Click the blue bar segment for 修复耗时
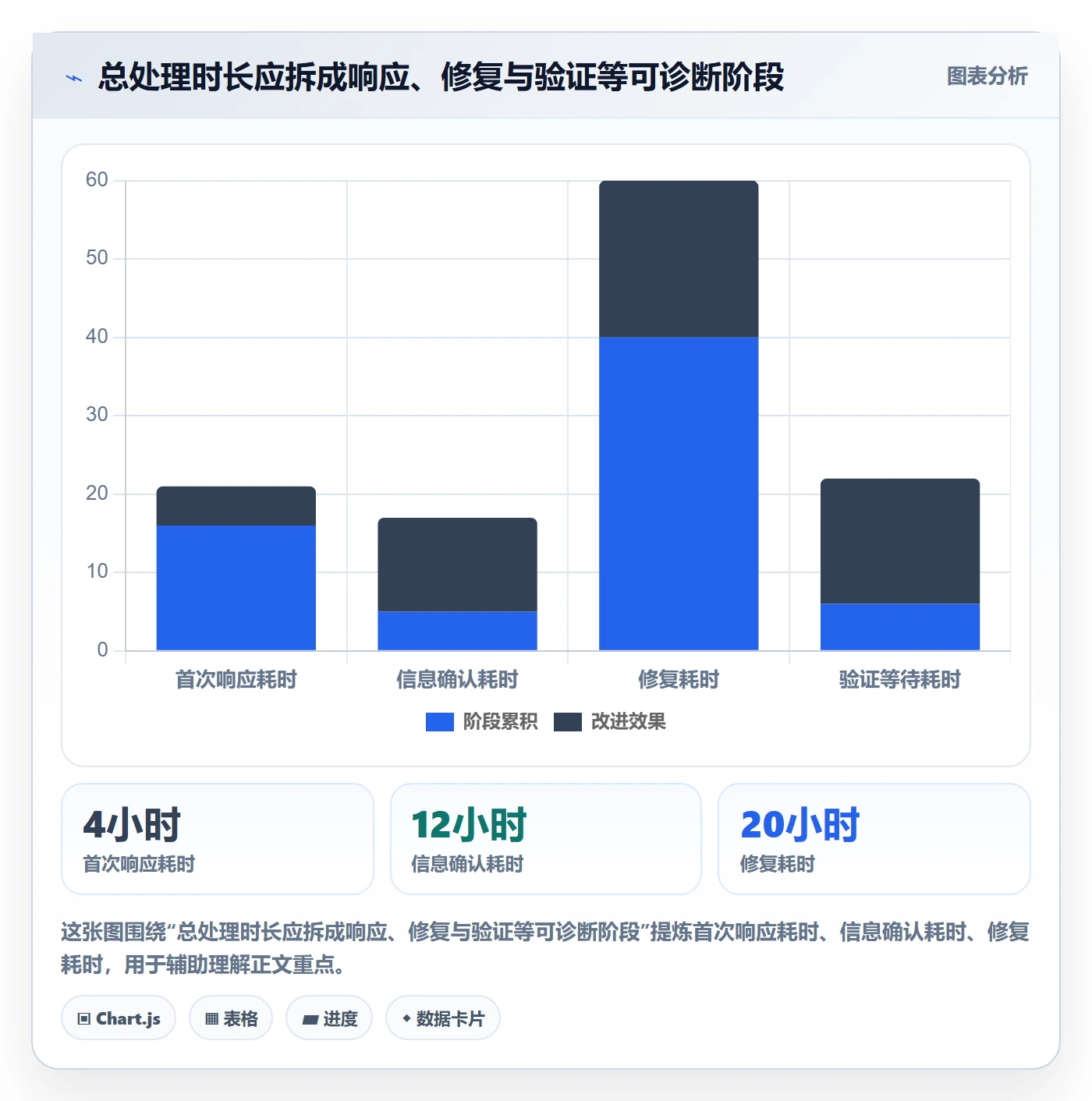This screenshot has height=1101, width=1092. [679, 494]
